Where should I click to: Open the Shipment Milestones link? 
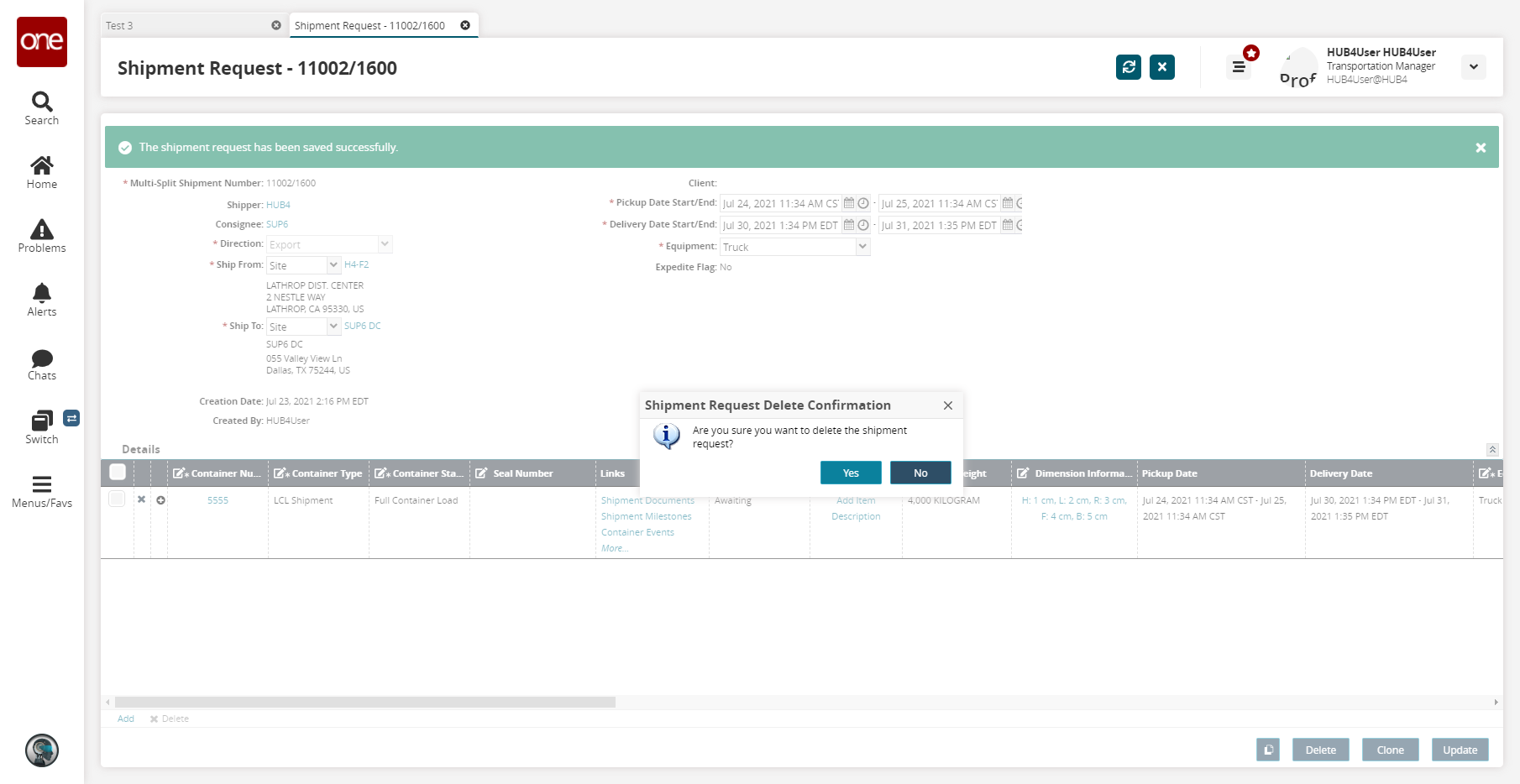647,516
